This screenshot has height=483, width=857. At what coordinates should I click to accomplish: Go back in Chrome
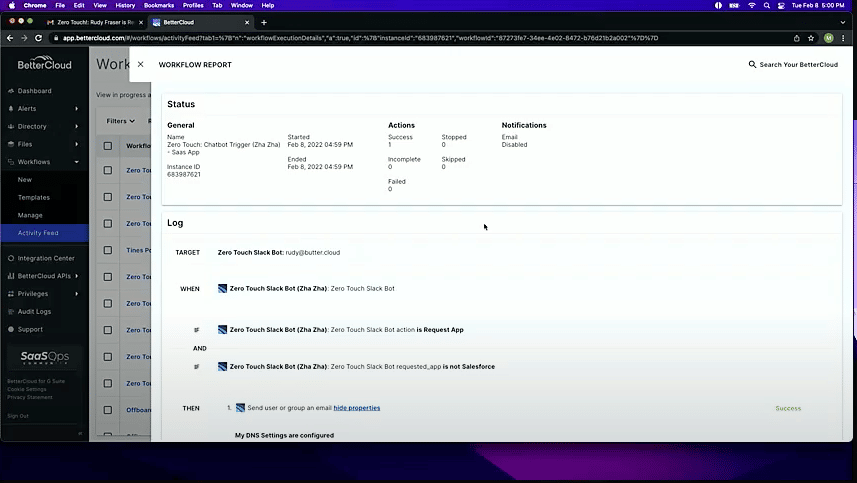coord(10,38)
